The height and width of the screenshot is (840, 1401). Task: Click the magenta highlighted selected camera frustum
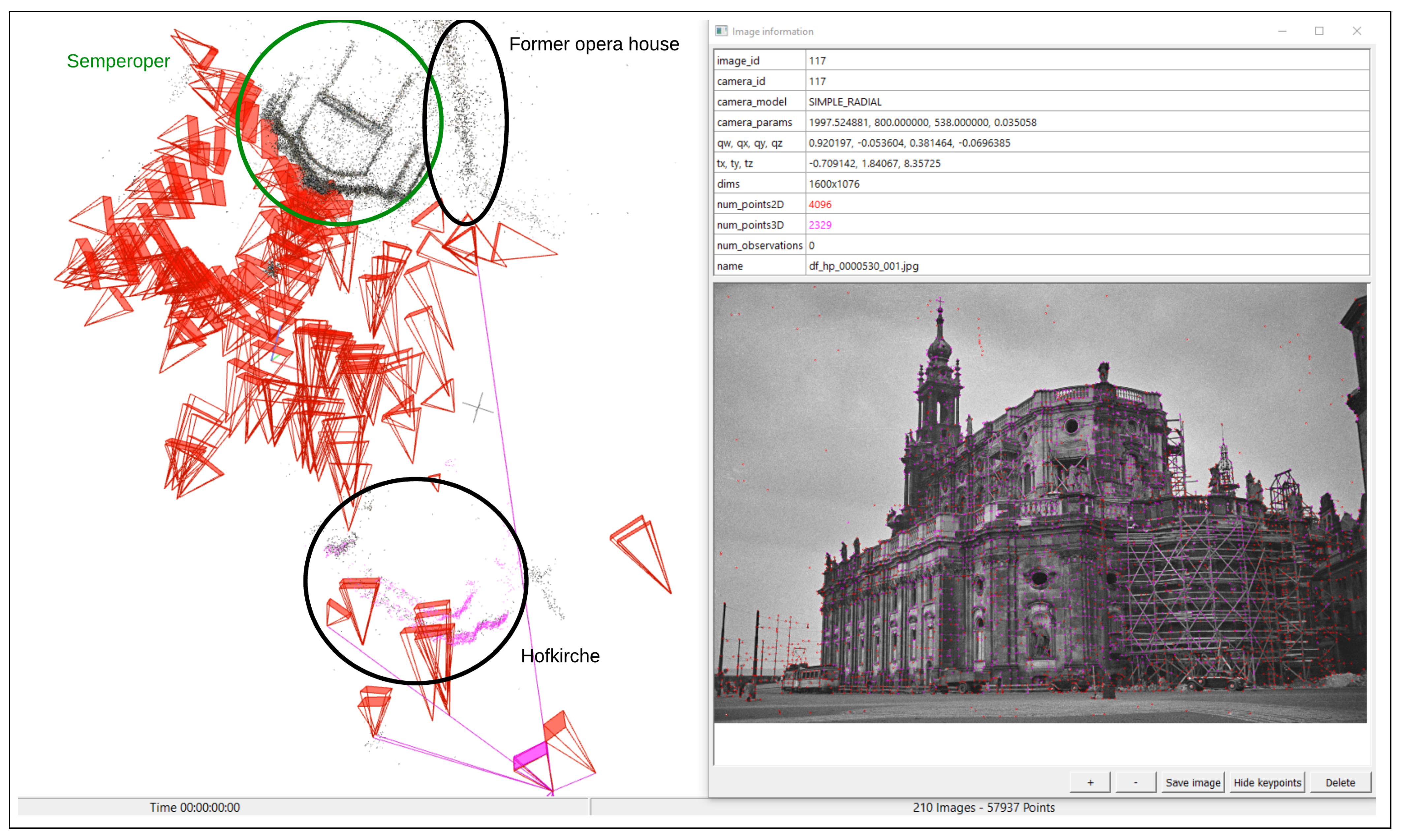pyautogui.click(x=531, y=757)
